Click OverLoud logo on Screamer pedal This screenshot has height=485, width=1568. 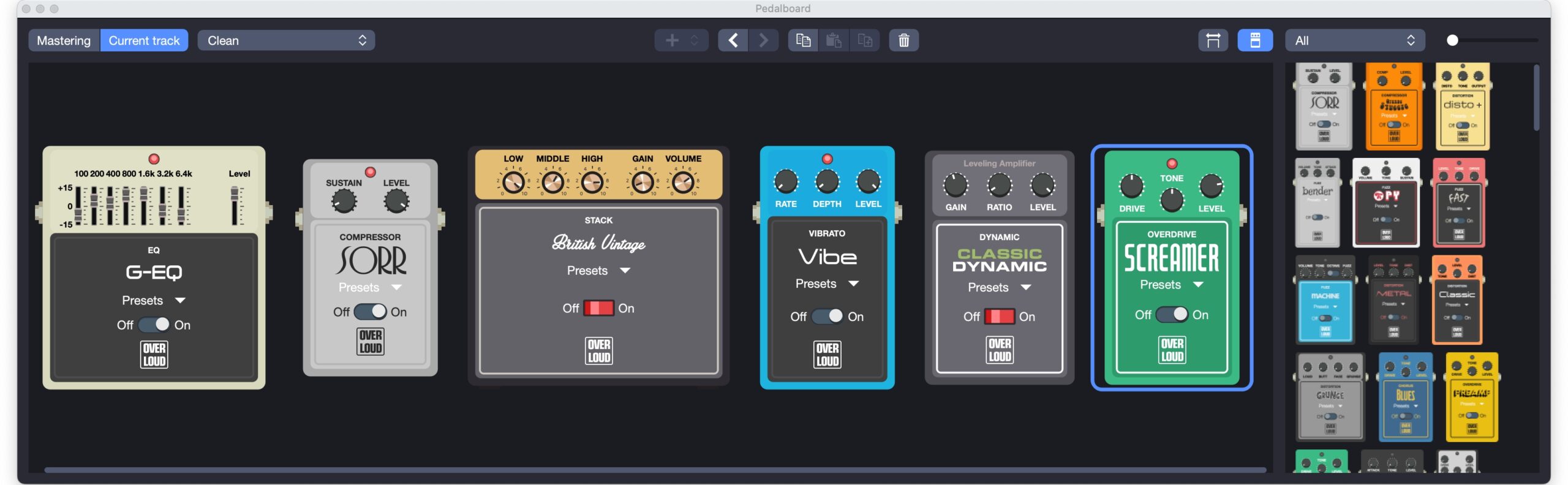pos(1172,350)
